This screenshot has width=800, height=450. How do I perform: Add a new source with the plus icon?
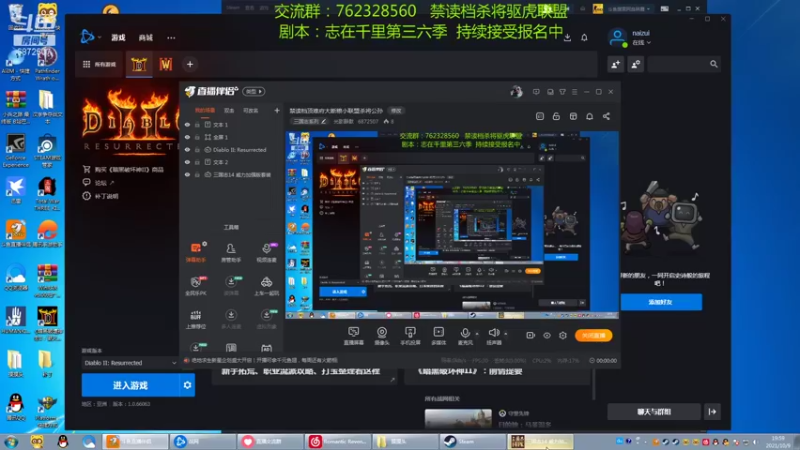(x=277, y=110)
